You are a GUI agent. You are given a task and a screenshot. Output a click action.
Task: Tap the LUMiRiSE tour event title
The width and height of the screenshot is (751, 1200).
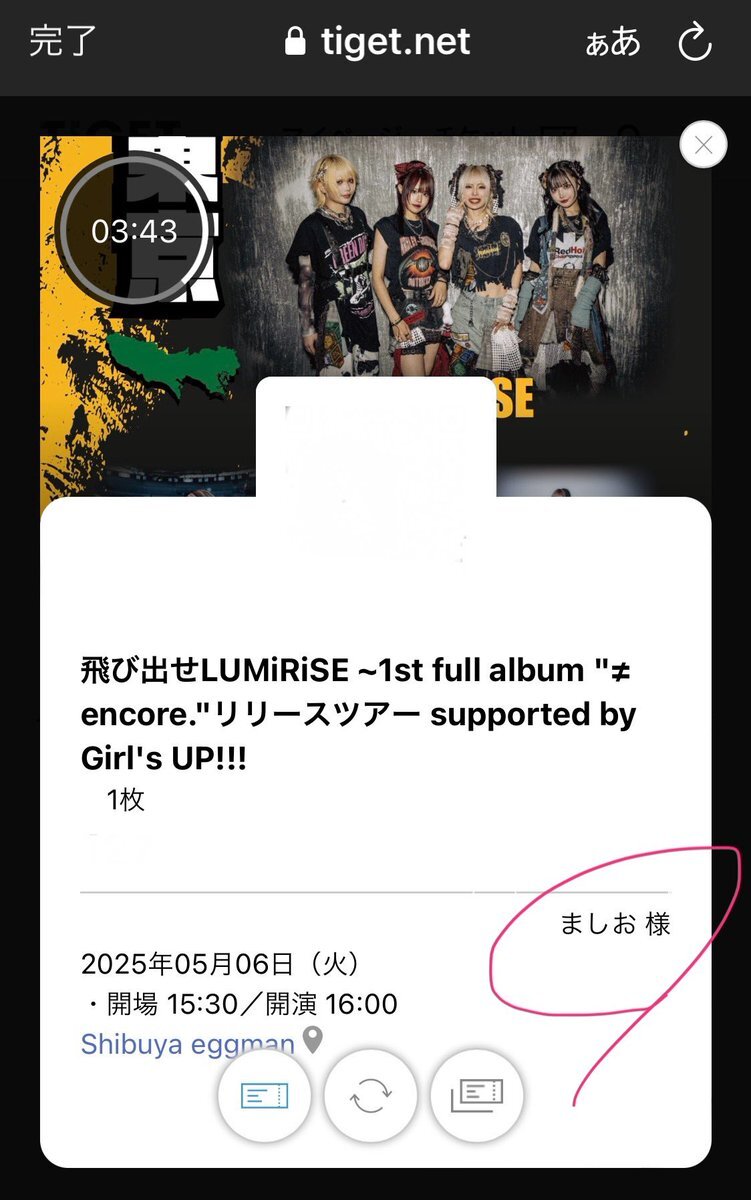click(358, 715)
